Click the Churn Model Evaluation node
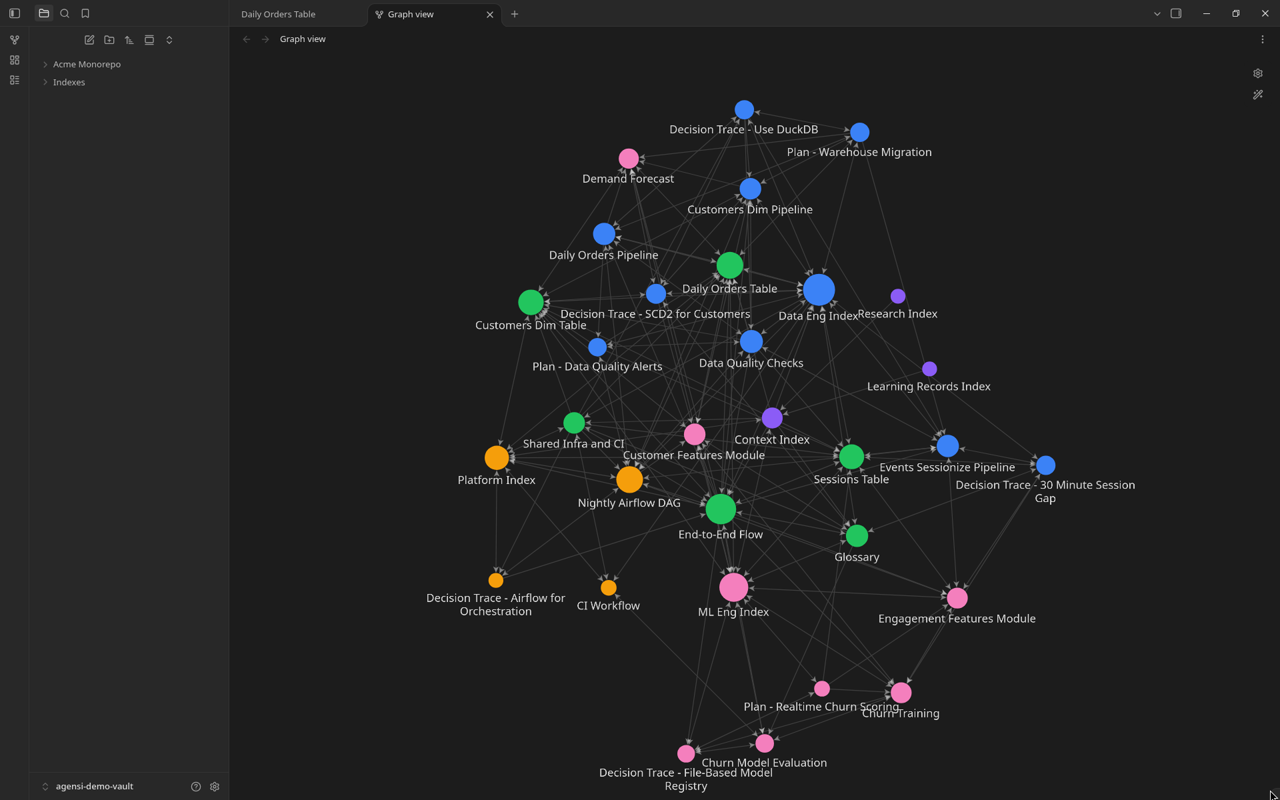Screen dimensions: 1280x800 pyautogui.click(x=765, y=743)
